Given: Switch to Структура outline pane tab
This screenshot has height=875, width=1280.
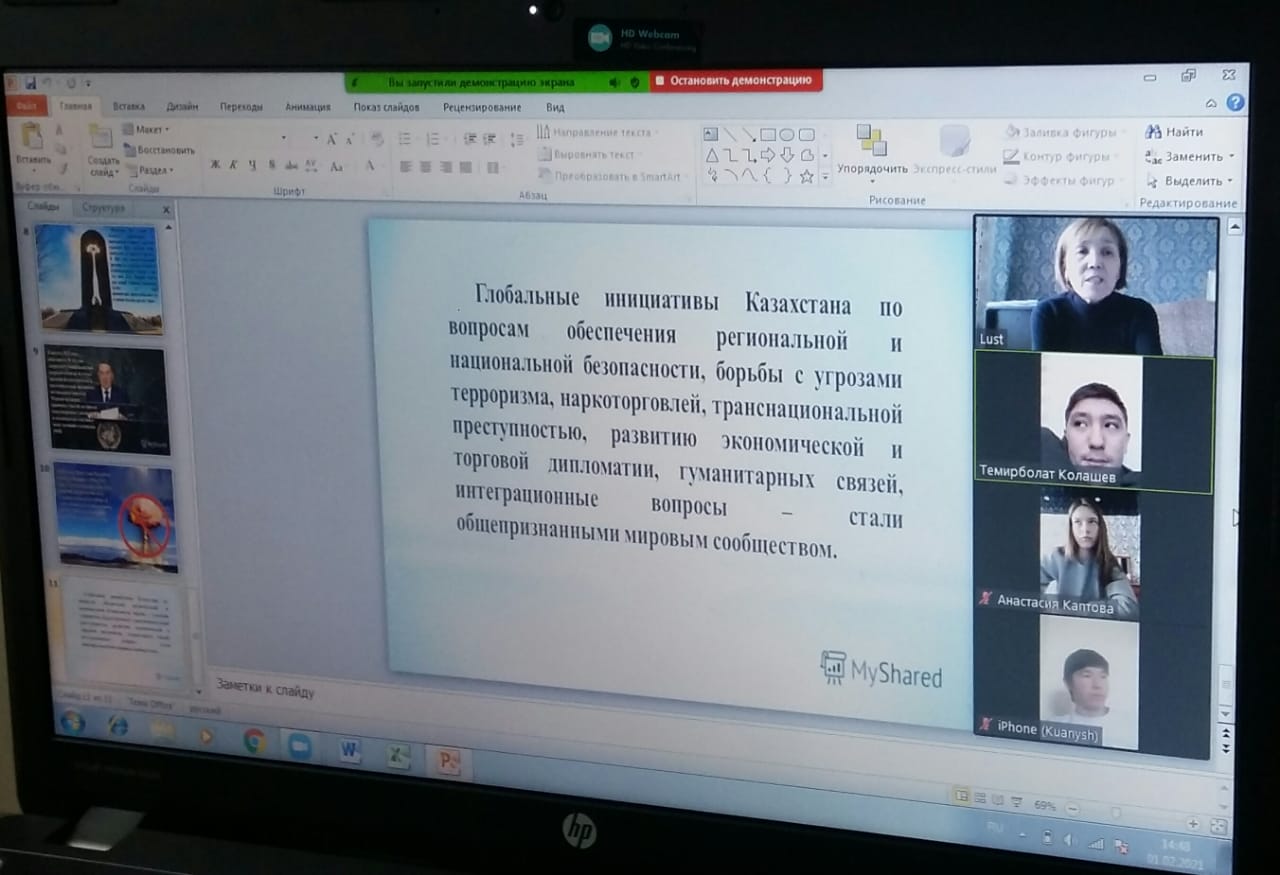Looking at the screenshot, I should [104, 208].
